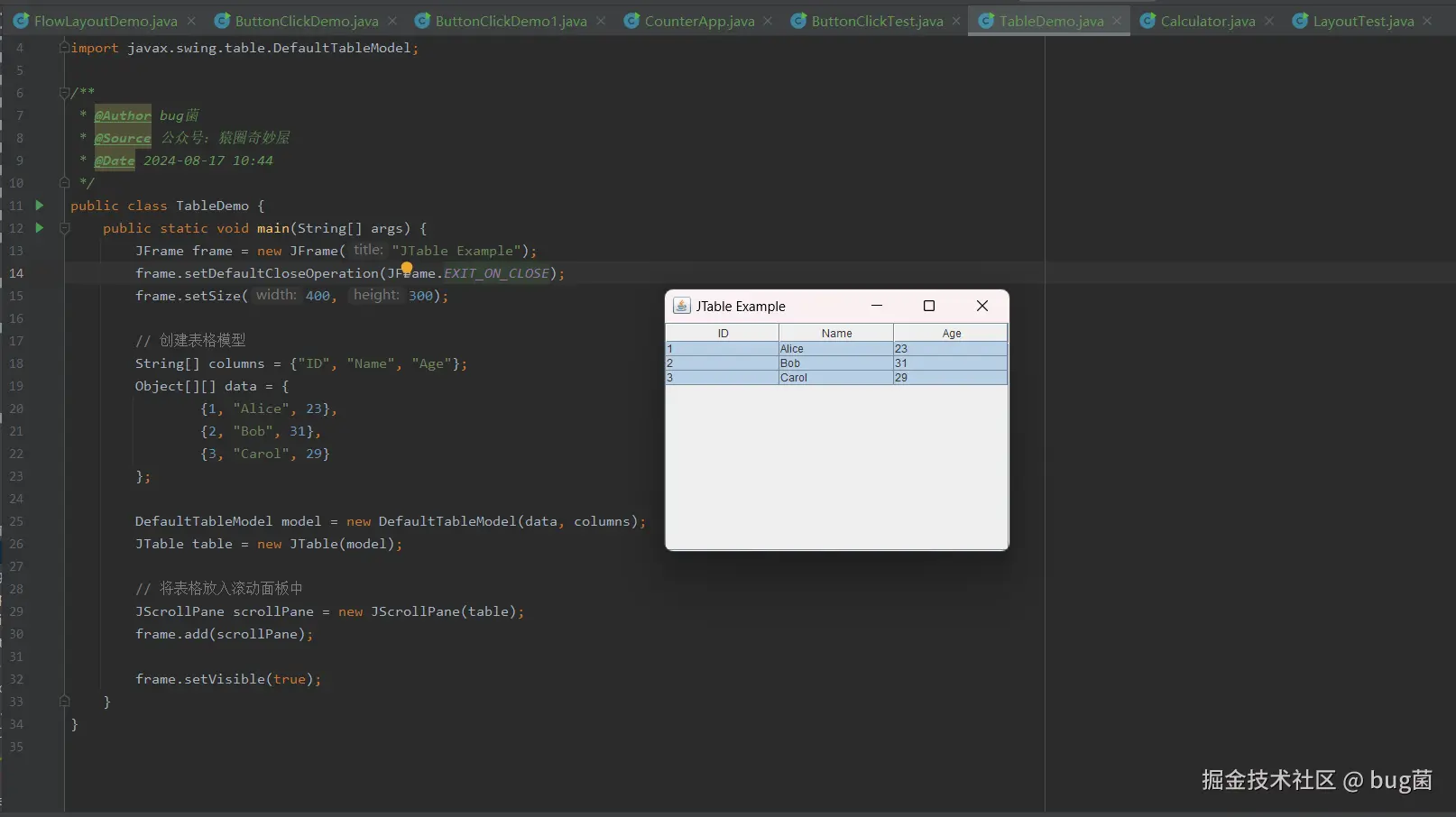Viewport: 1456px width, 817px height.
Task: Click the yellow intention lightbulb icon
Action: 407,268
